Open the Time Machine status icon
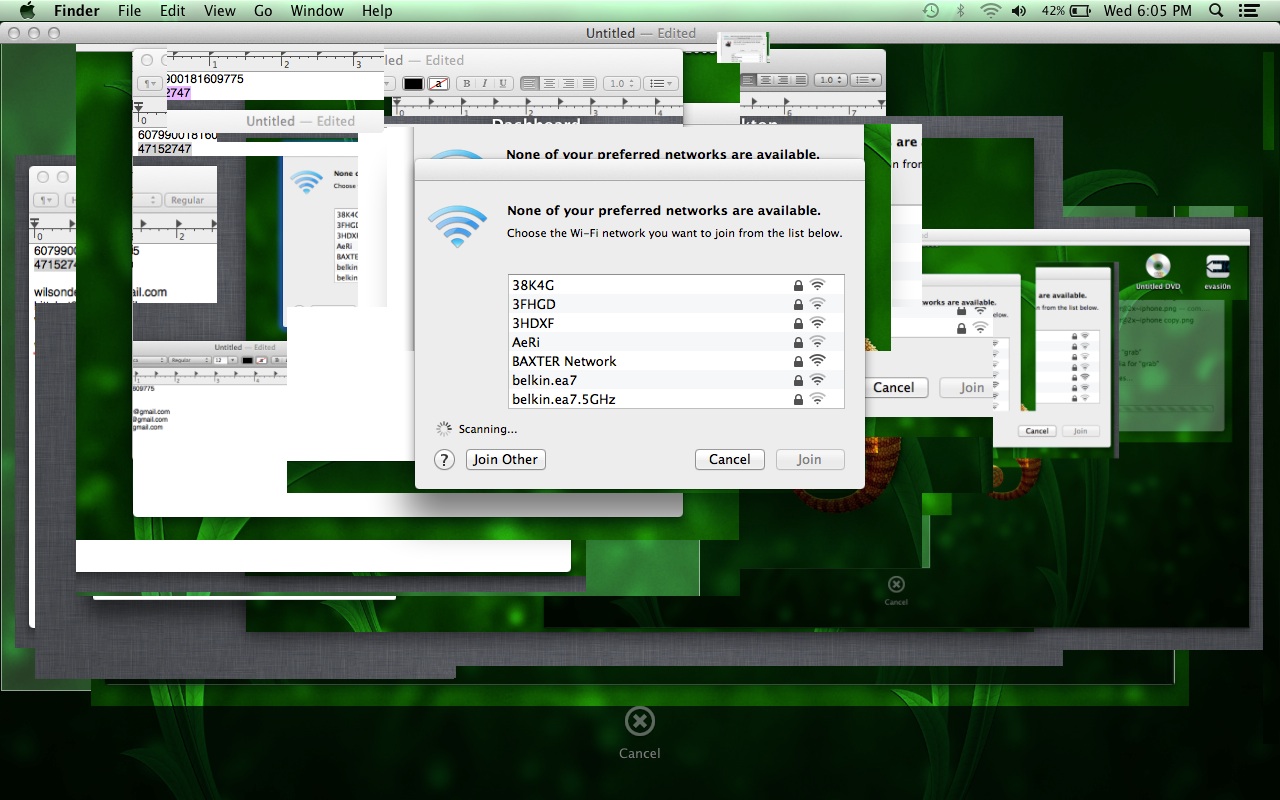 pyautogui.click(x=931, y=11)
